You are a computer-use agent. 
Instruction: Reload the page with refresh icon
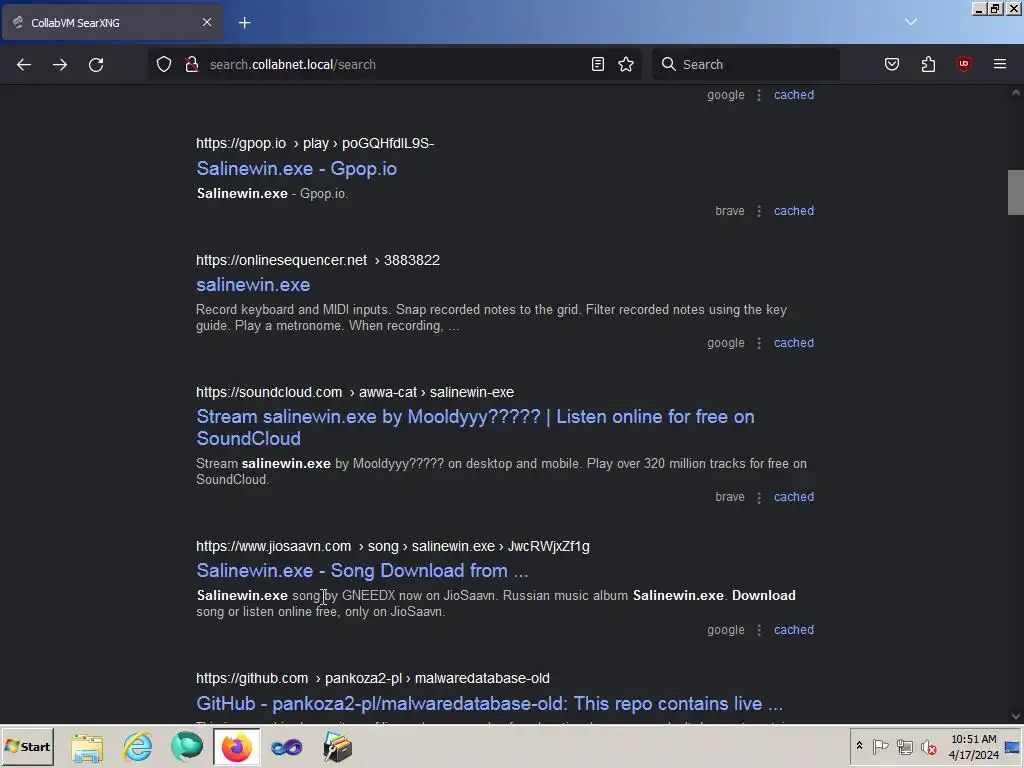tap(96, 65)
